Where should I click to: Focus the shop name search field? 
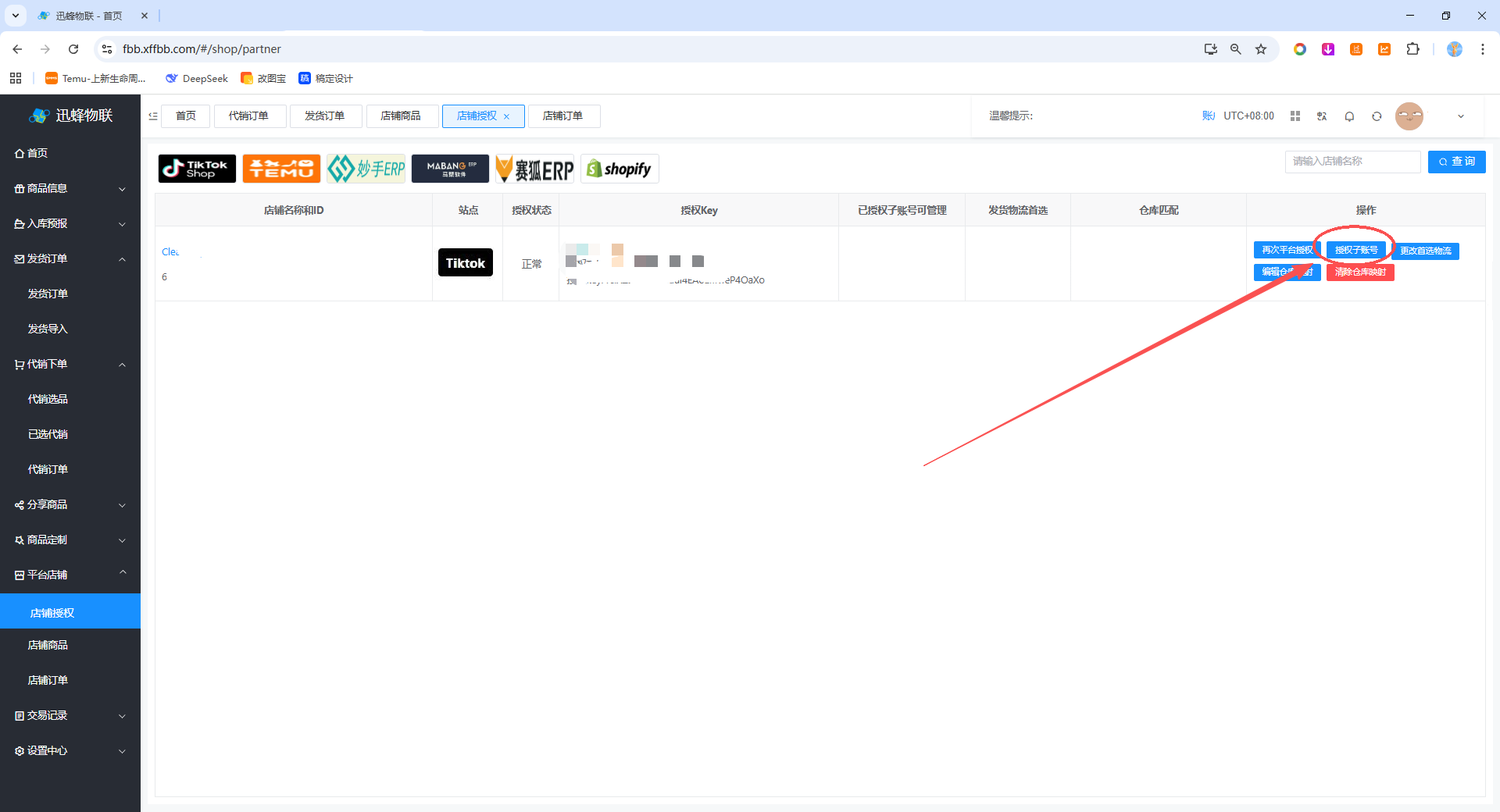1352,162
